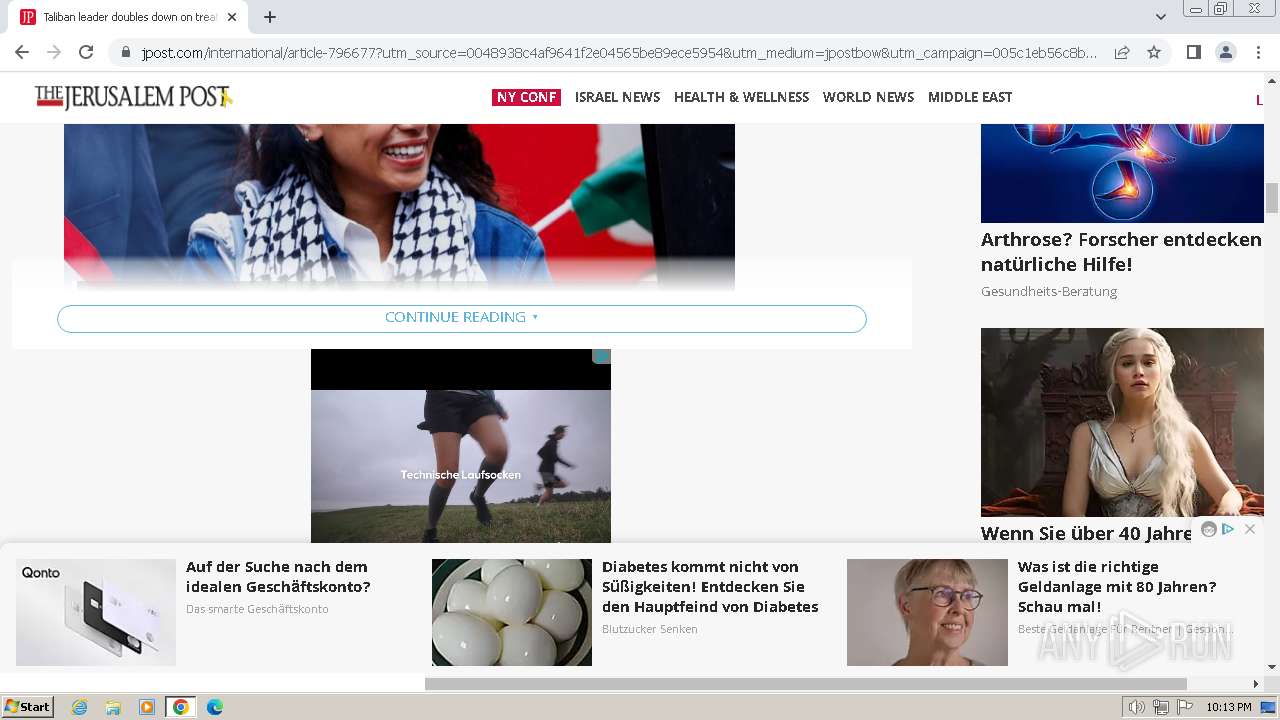Image resolution: width=1280 pixels, height=720 pixels.
Task: Click the ad provider round icon
Action: [x=1209, y=530]
